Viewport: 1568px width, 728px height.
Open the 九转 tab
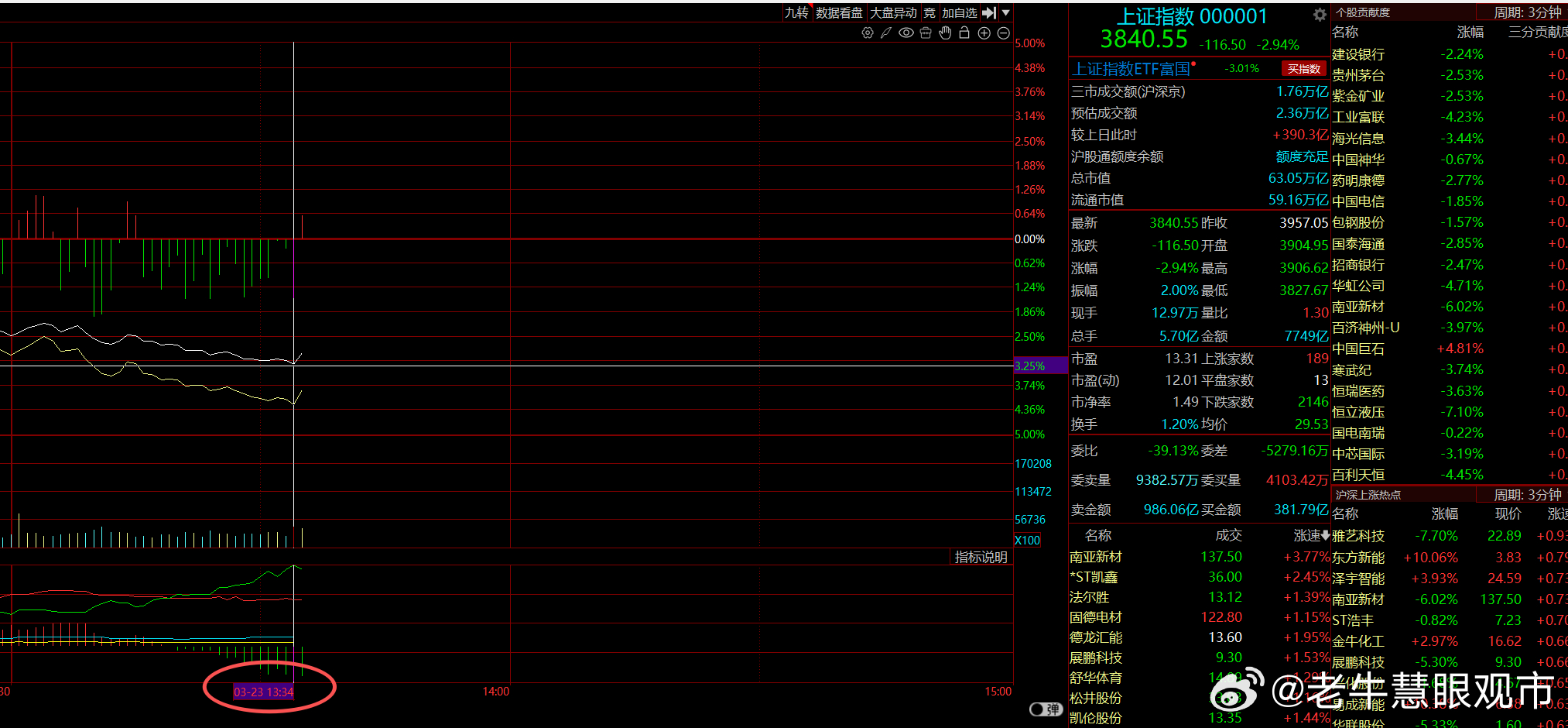click(796, 12)
